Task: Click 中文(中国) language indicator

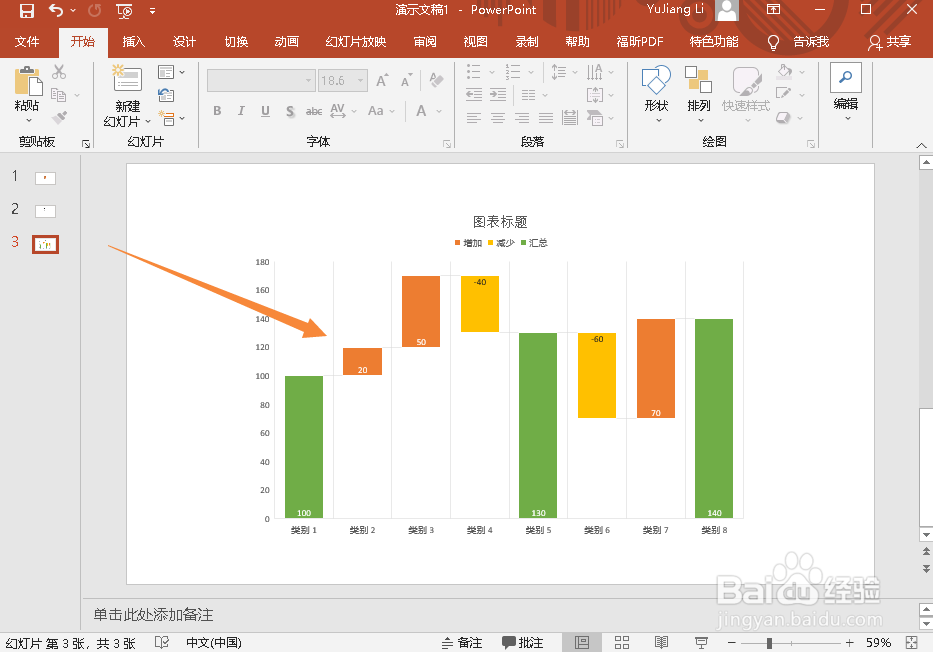Action: [x=214, y=642]
